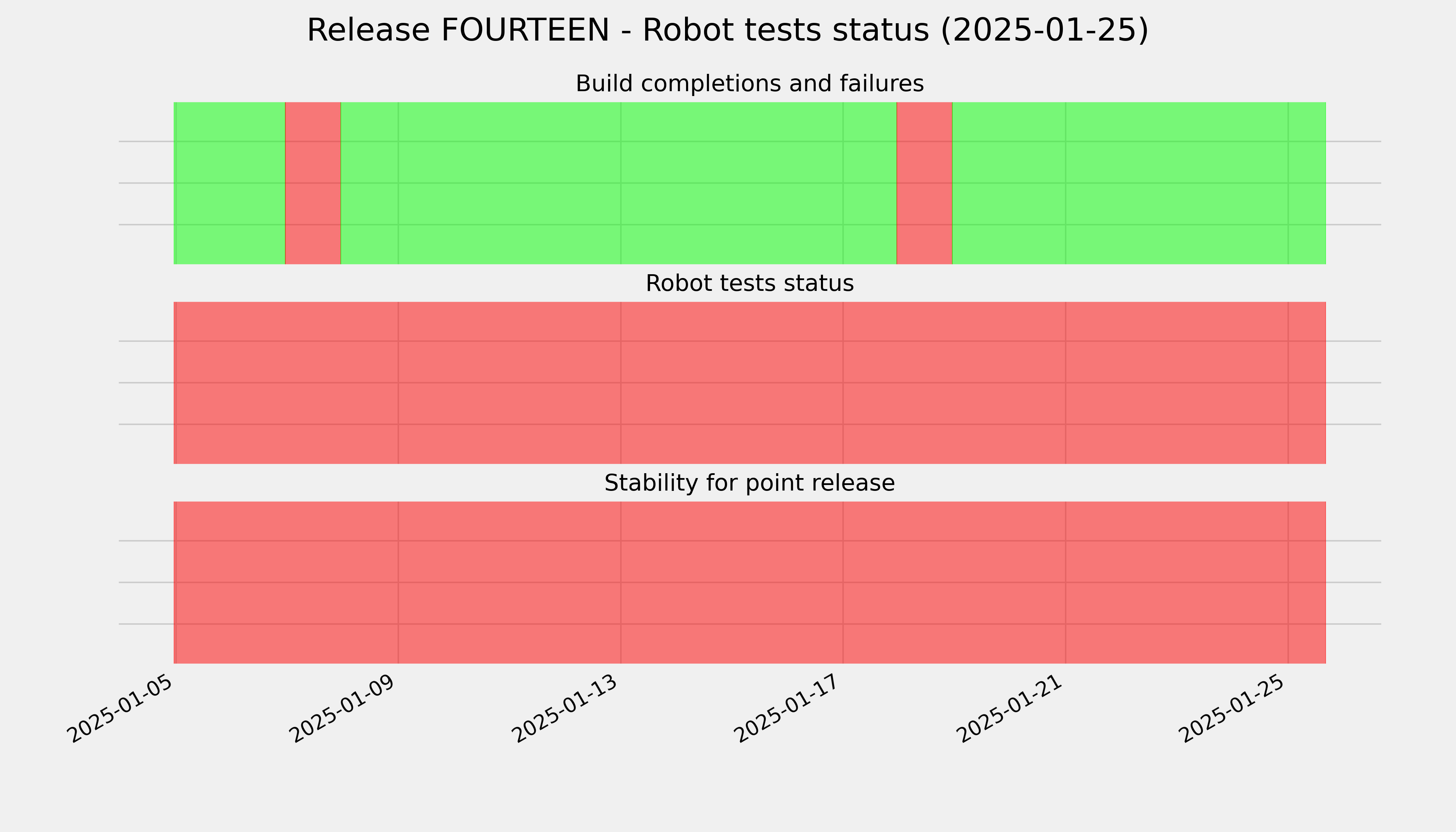The height and width of the screenshot is (832, 1456).
Task: Click the 2025-01-13 gridline in Robot tests chart
Action: click(621, 383)
